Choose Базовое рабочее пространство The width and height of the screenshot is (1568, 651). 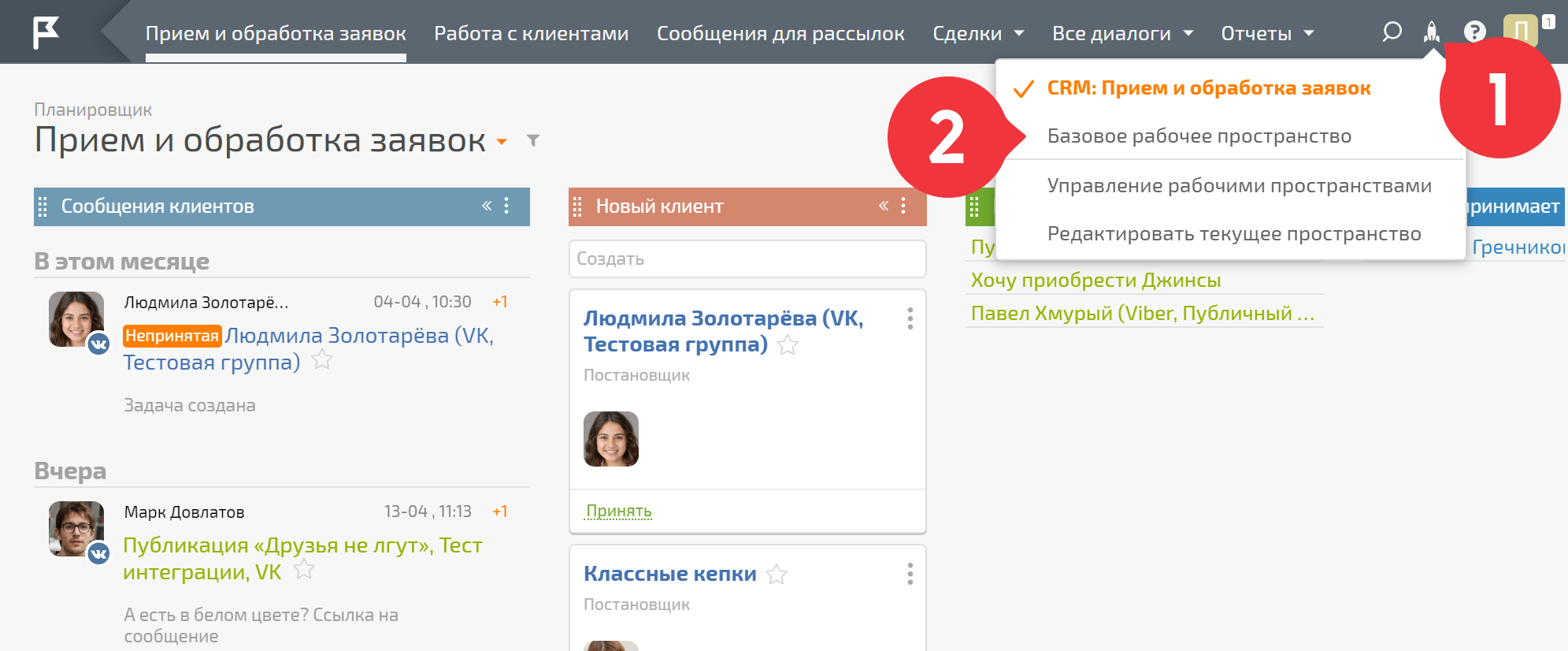(x=1199, y=136)
